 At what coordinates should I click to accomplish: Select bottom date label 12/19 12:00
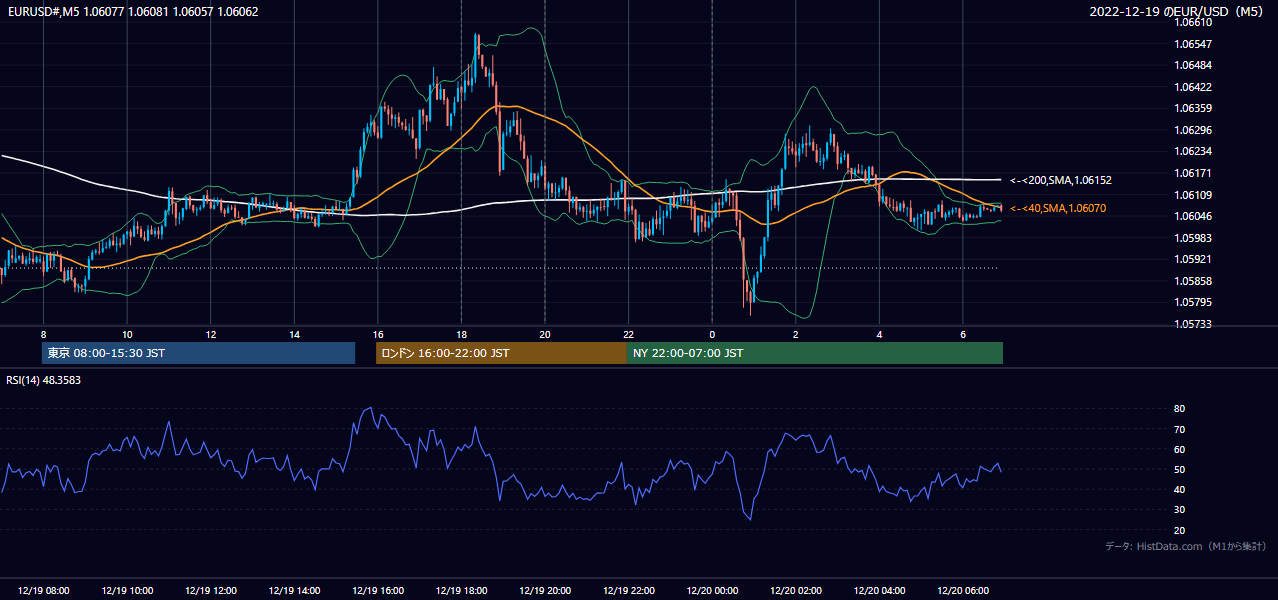(210, 591)
